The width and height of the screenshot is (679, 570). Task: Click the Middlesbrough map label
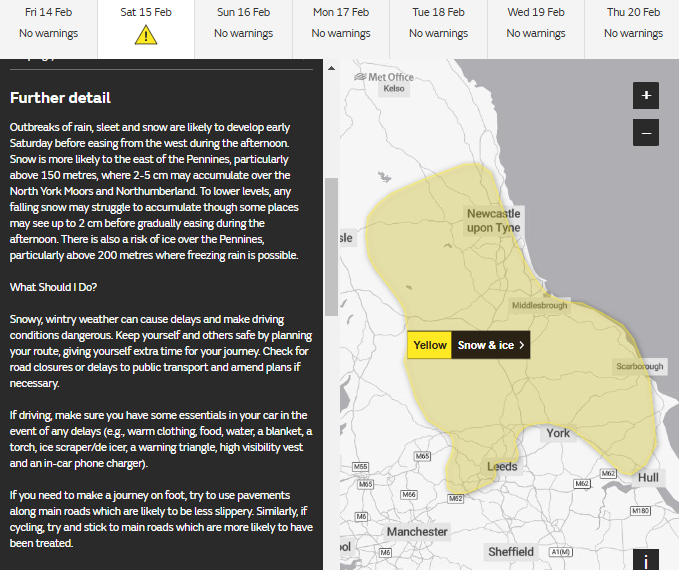539,305
